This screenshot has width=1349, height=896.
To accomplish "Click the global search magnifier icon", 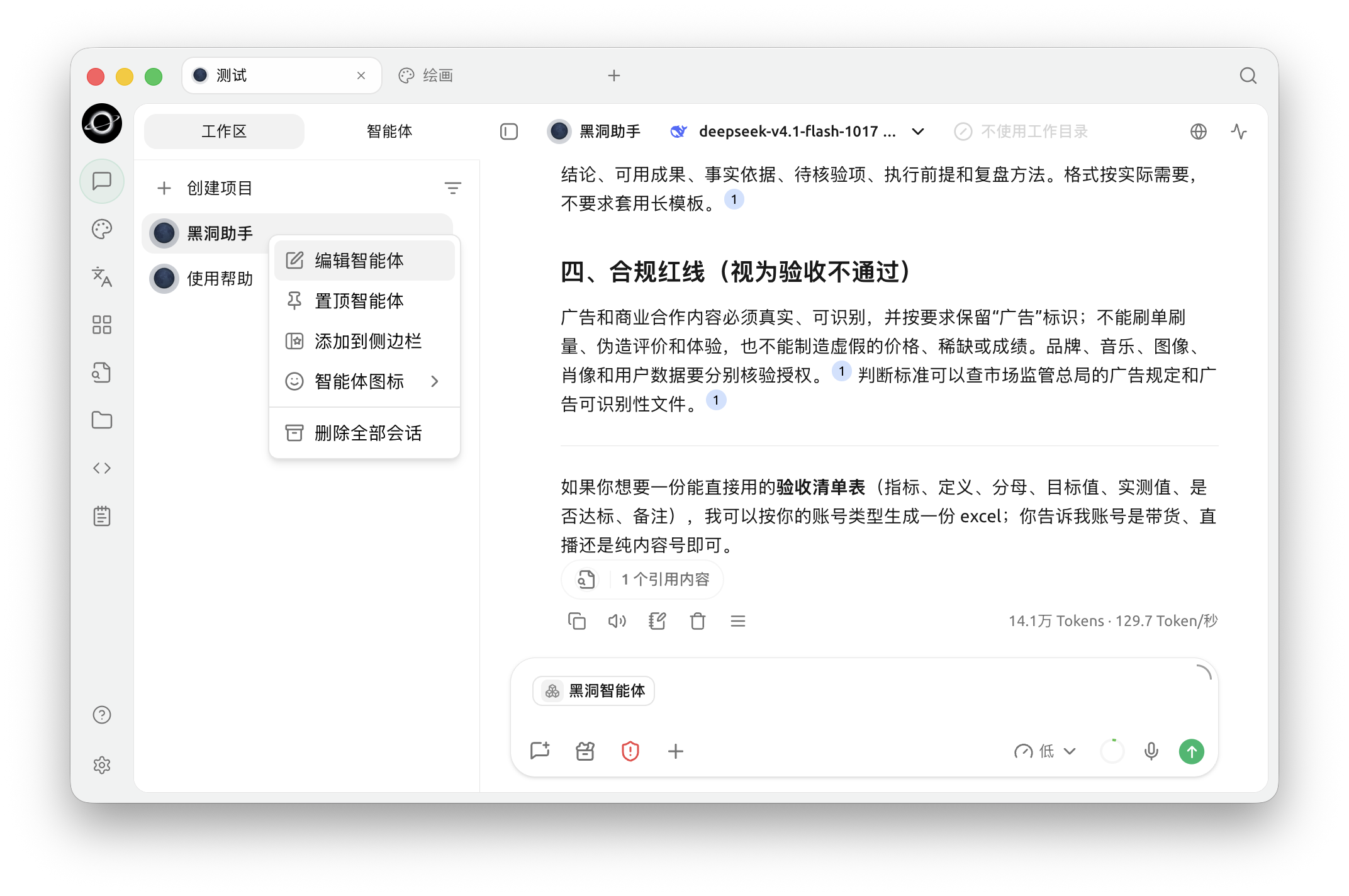I will (x=1248, y=76).
